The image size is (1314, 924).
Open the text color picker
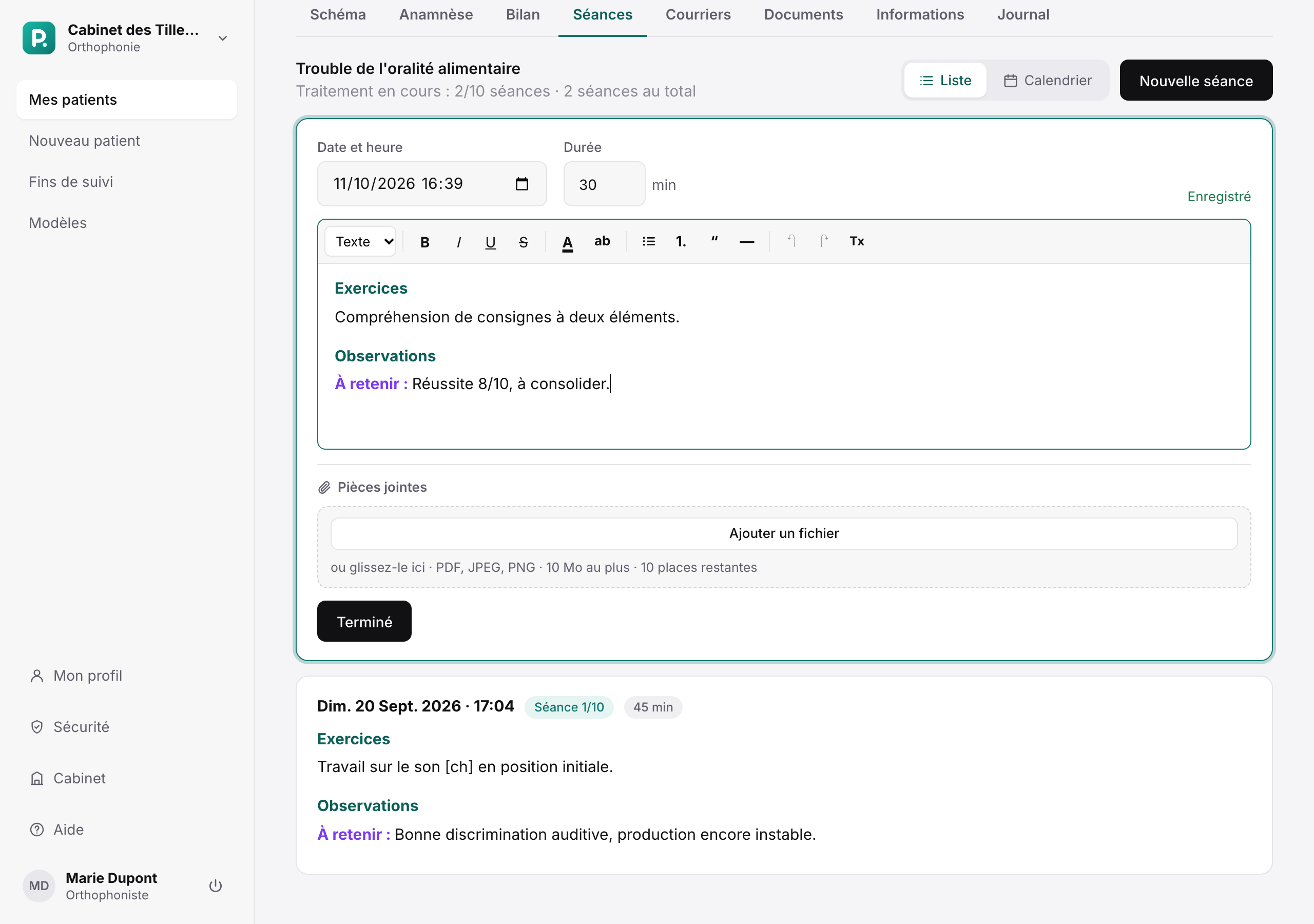click(567, 242)
